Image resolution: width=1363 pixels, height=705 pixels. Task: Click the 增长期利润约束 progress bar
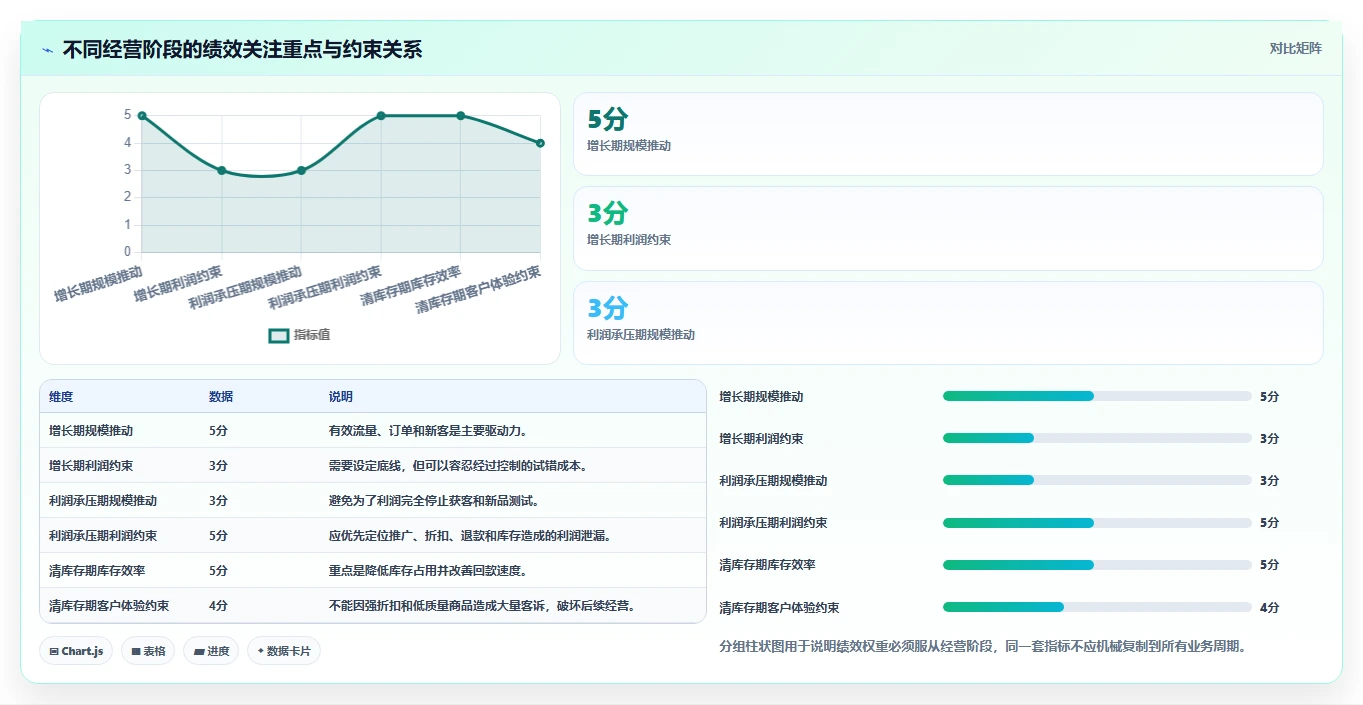(1097, 438)
